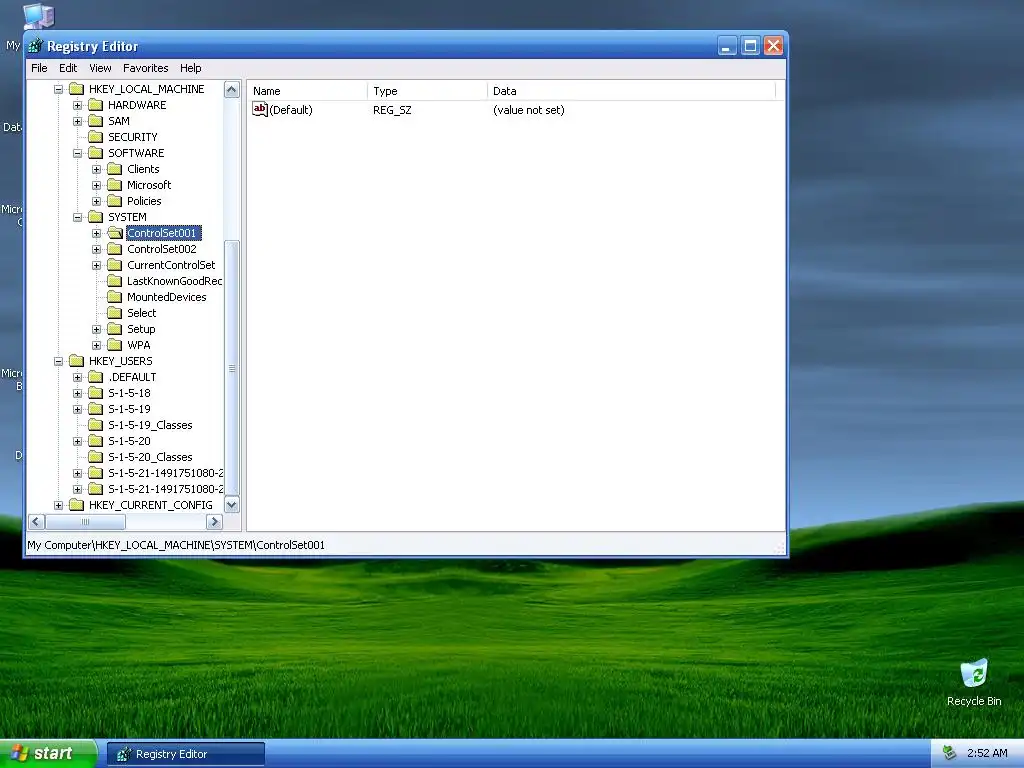Click the WPA folder icon

click(114, 344)
